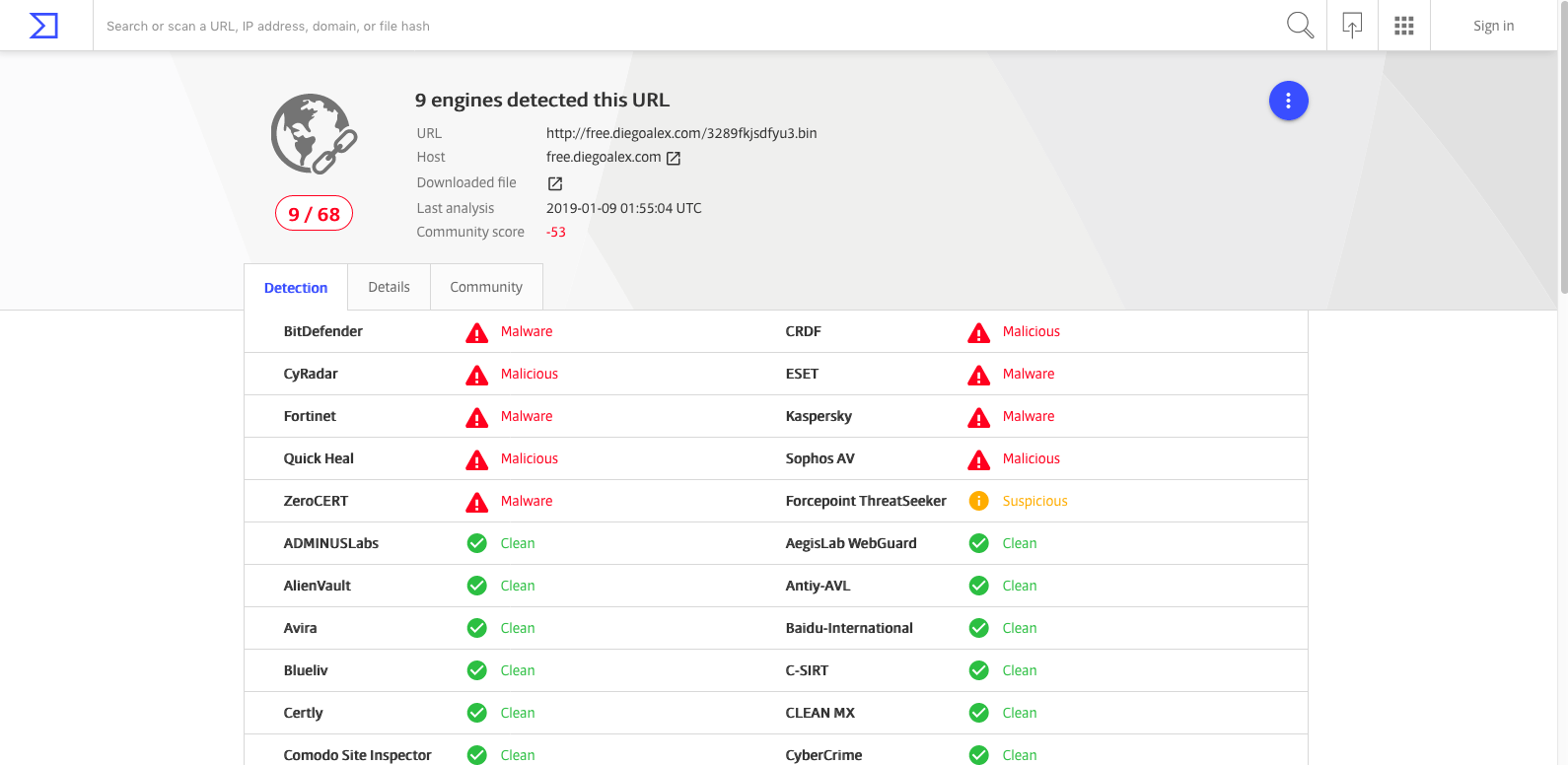Click the green check for Antiy-AVL
The height and width of the screenshot is (765, 1568).
click(979, 586)
